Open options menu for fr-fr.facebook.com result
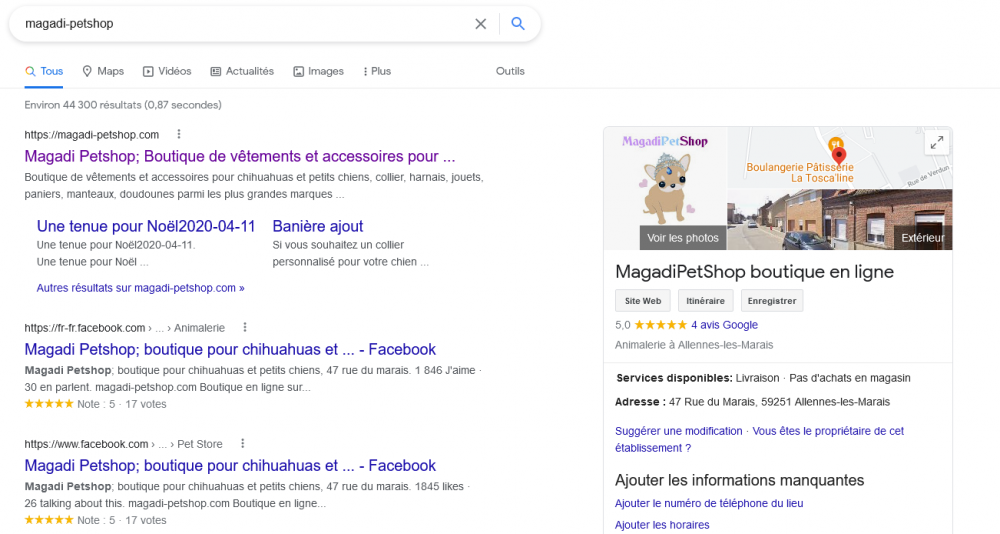This screenshot has width=1000, height=534. [x=245, y=327]
